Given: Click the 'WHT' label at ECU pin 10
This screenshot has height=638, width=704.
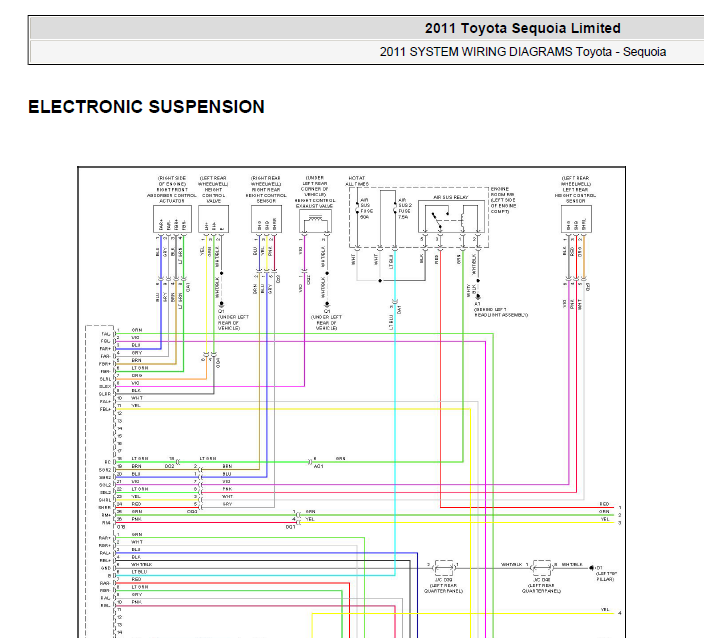Looking at the screenshot, I should click(137, 398).
